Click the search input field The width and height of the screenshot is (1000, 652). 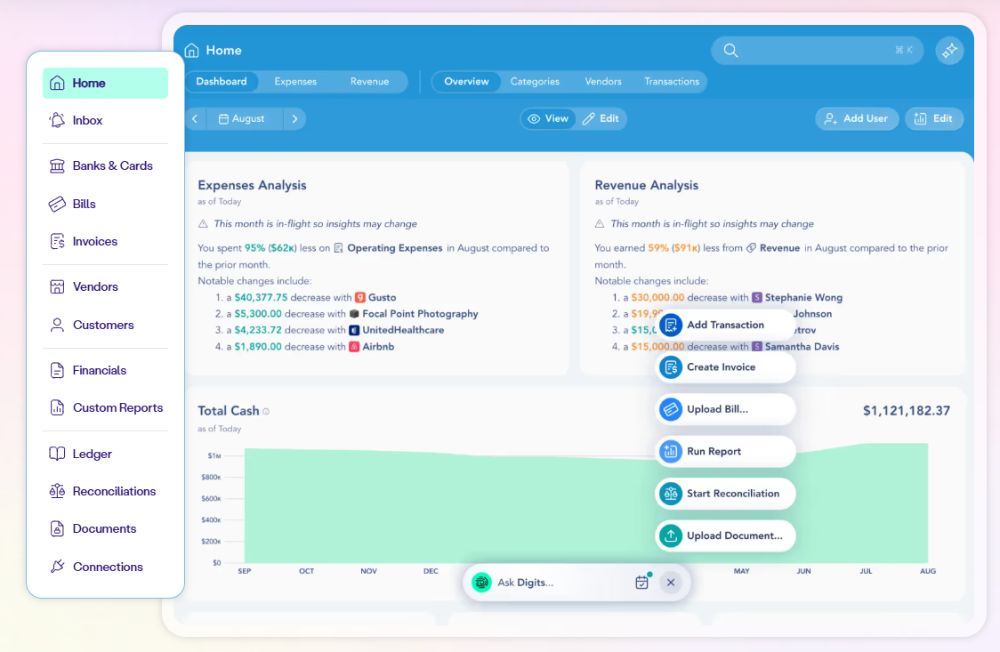[810, 51]
